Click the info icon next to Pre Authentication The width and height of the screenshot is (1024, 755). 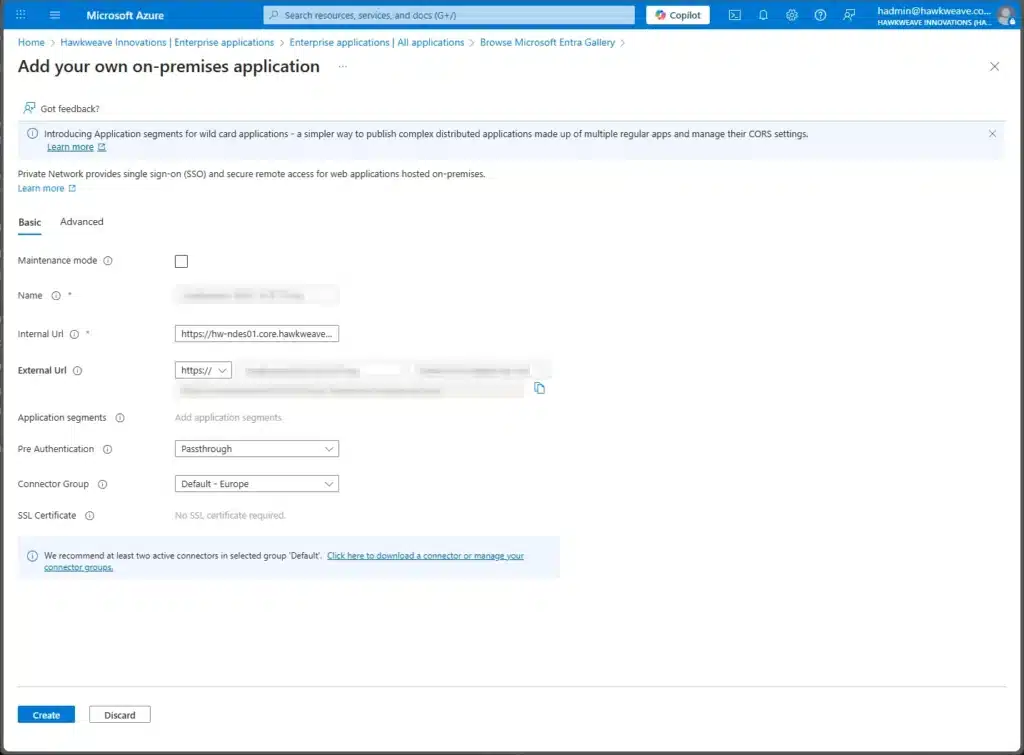tap(108, 450)
